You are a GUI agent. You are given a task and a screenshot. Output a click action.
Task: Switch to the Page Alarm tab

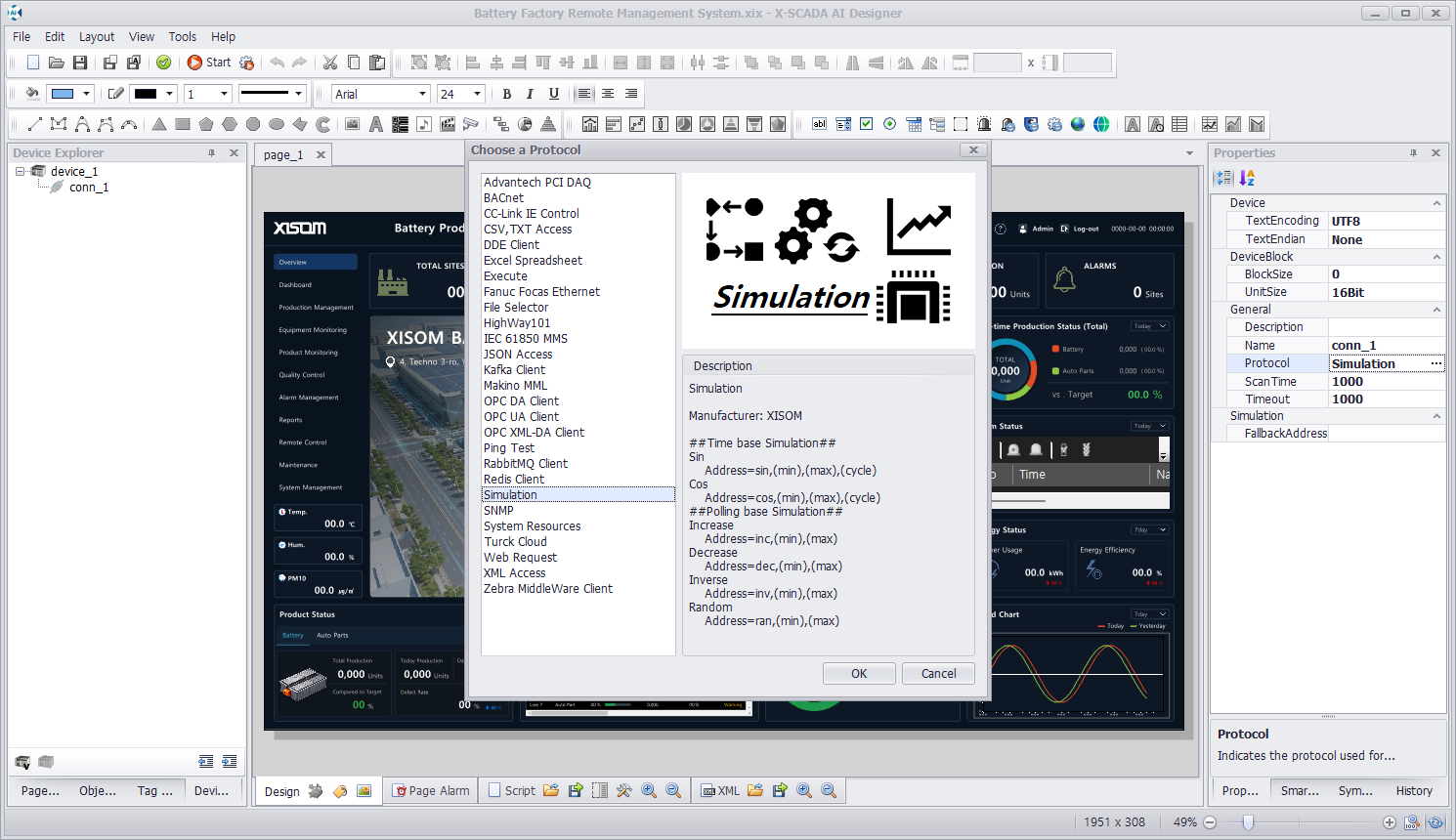431,791
